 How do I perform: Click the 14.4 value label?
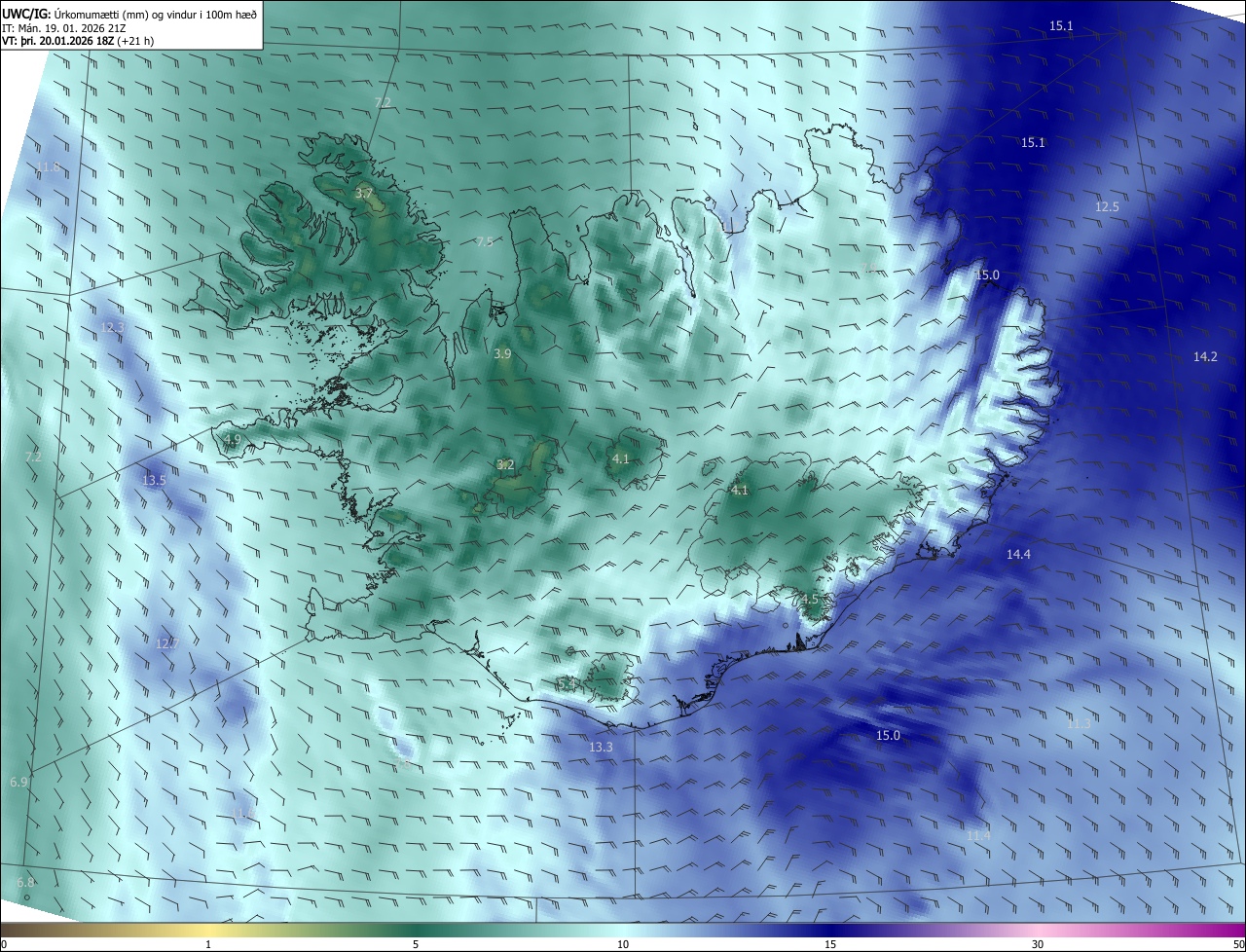[1018, 554]
